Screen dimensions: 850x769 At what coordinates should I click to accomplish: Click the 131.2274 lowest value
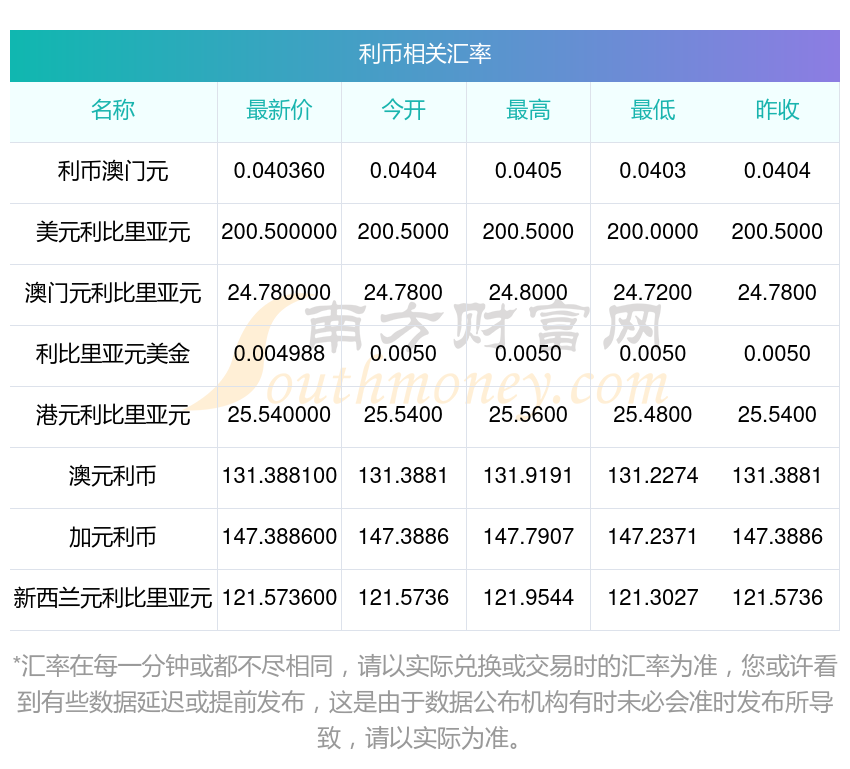653,475
